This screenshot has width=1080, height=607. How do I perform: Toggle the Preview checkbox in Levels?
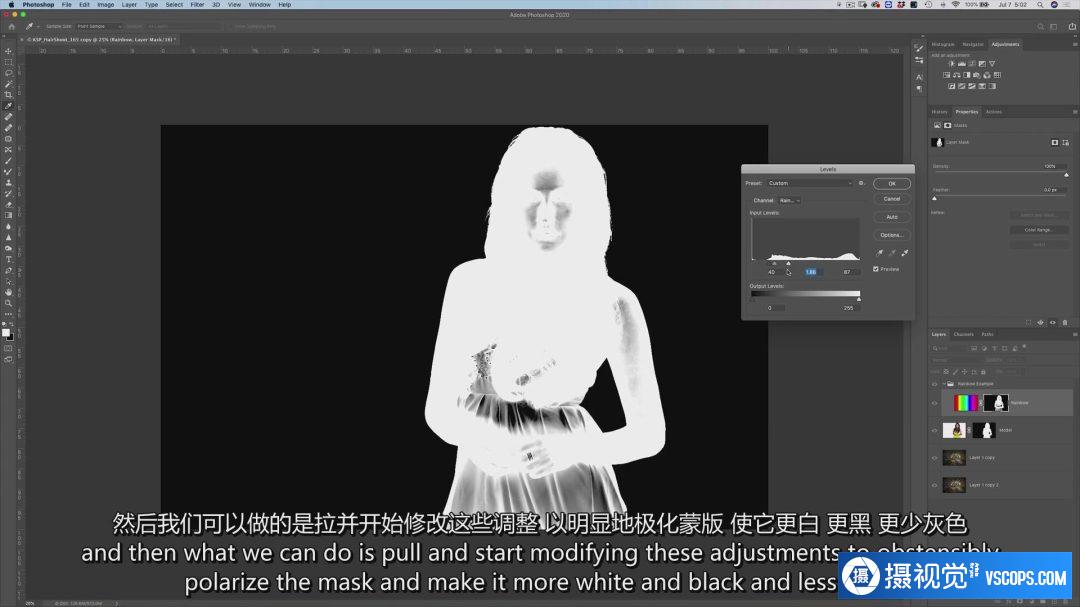[x=876, y=269]
